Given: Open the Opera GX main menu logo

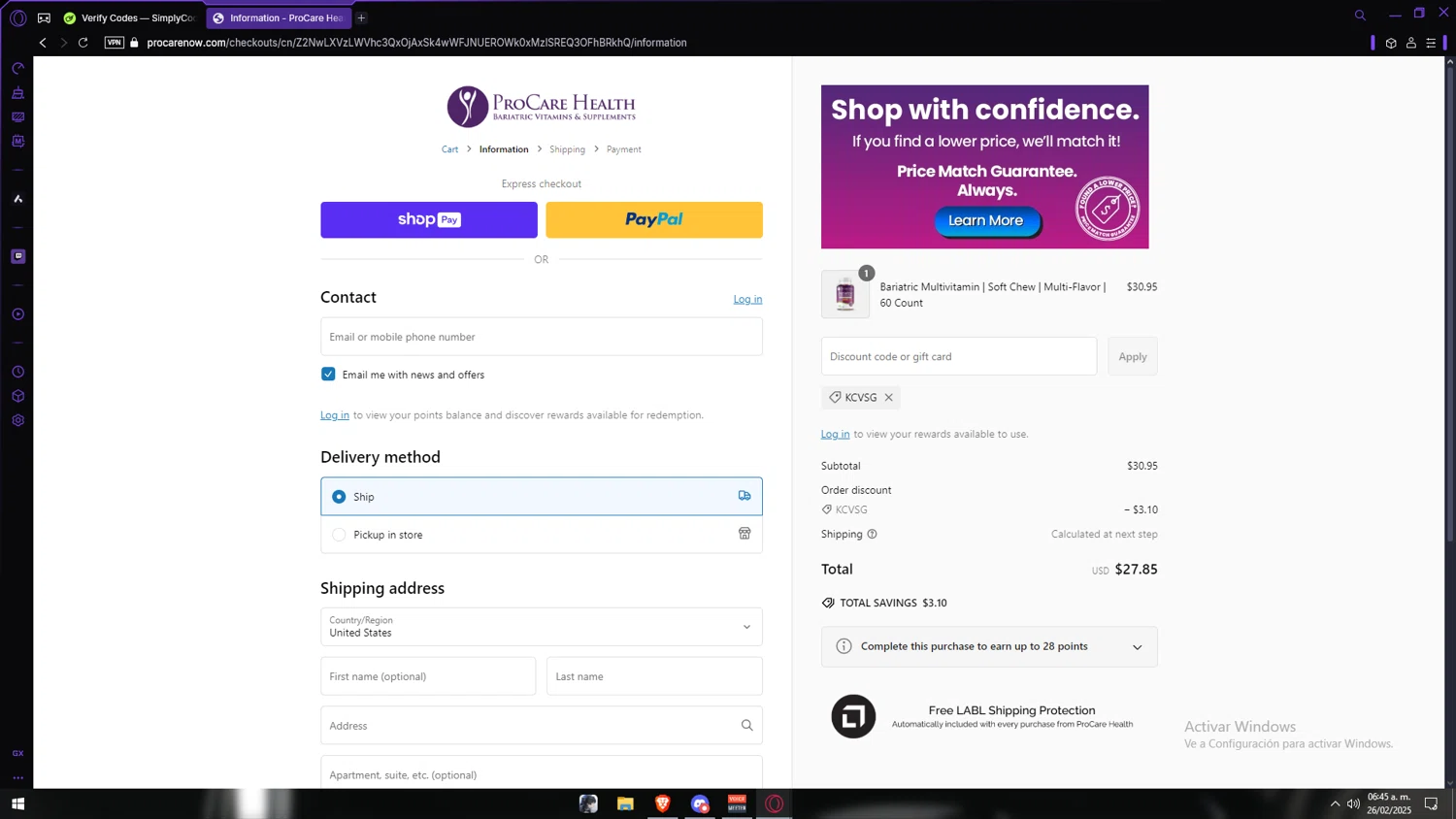Looking at the screenshot, I should 17,17.
